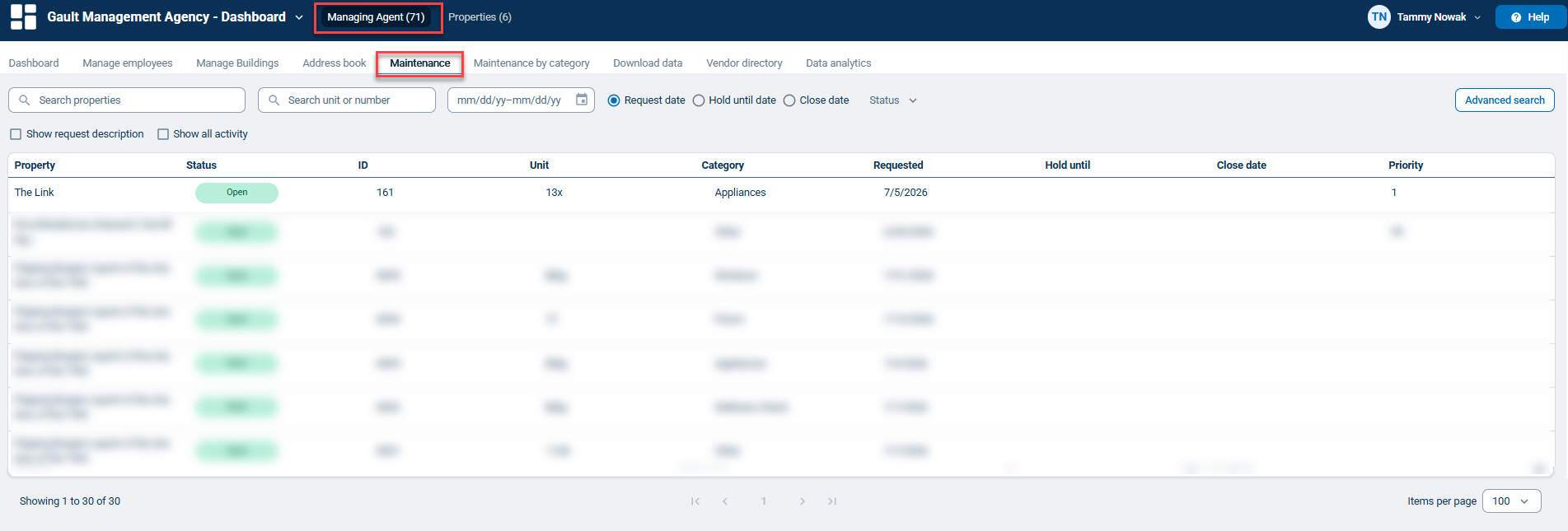Click the Gault dashboard grid logo icon

click(x=23, y=16)
